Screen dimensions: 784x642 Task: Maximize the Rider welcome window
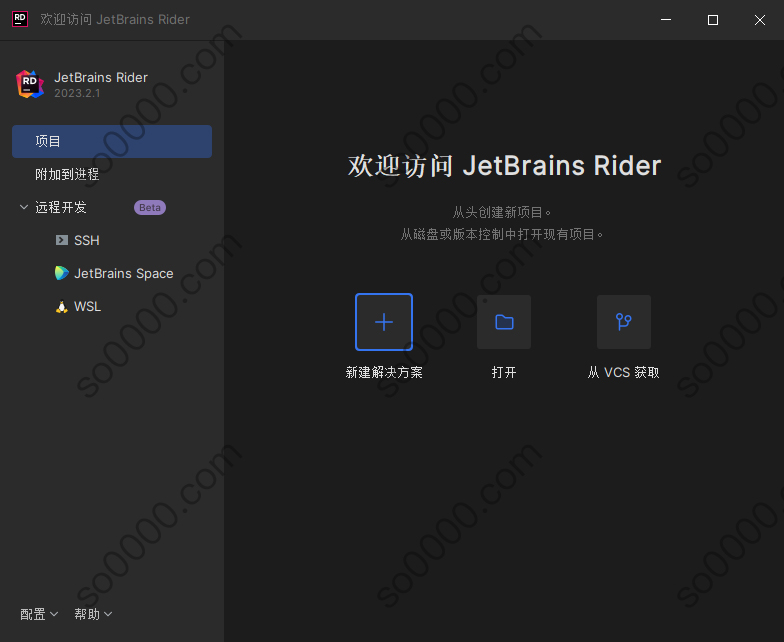712,20
